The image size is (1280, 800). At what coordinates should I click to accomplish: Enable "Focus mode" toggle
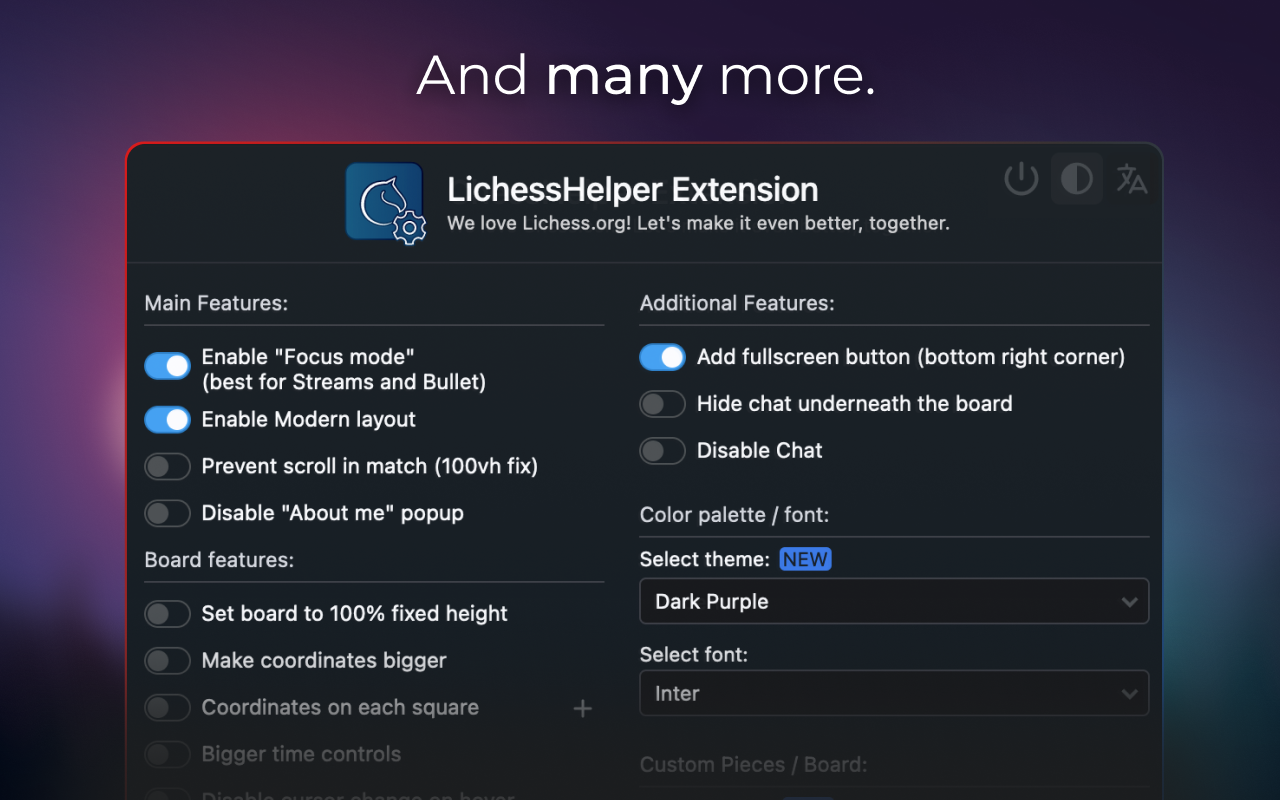[x=167, y=366]
